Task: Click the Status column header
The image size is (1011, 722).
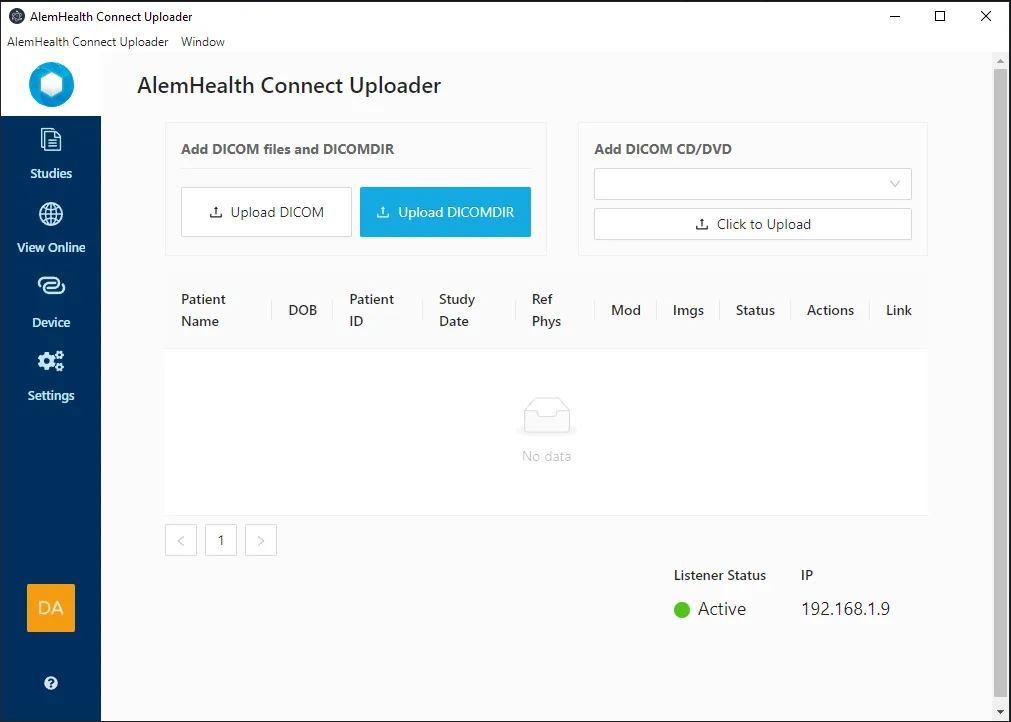Action: [x=755, y=310]
